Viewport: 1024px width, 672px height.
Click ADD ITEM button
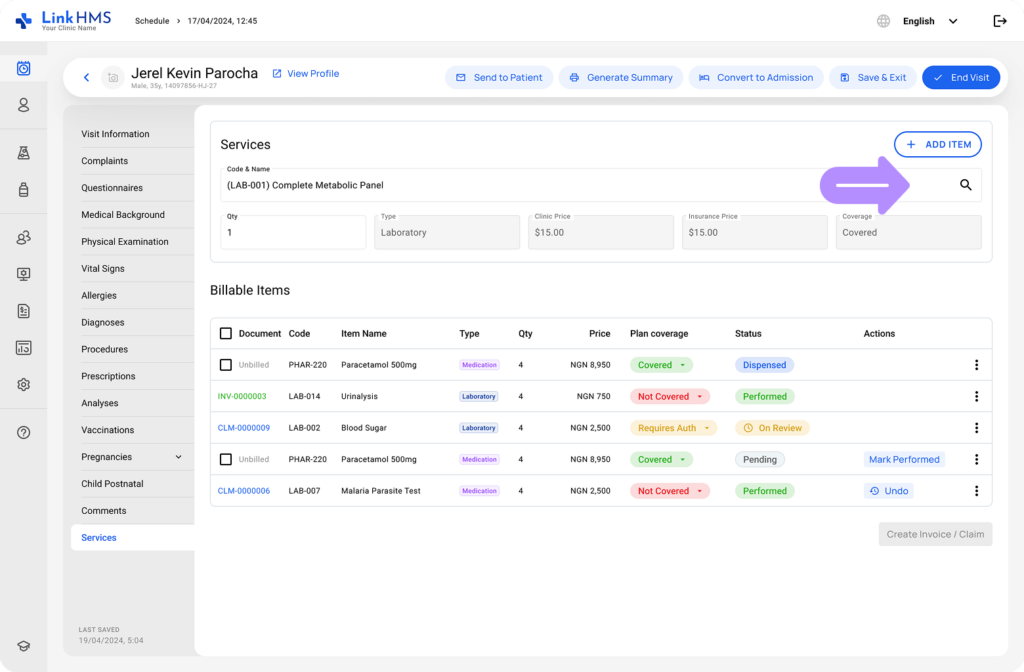point(938,144)
